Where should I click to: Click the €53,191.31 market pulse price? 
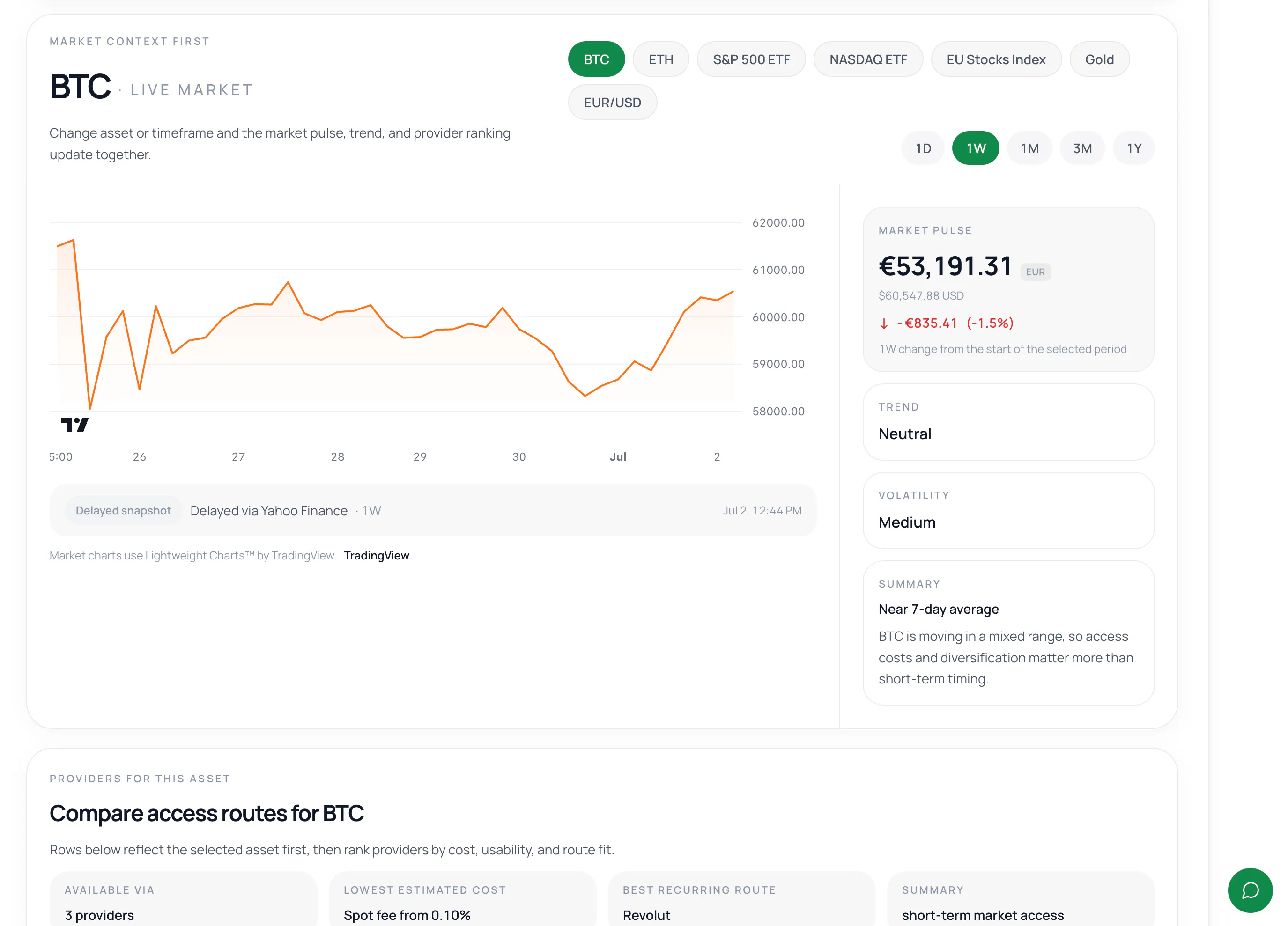point(945,266)
